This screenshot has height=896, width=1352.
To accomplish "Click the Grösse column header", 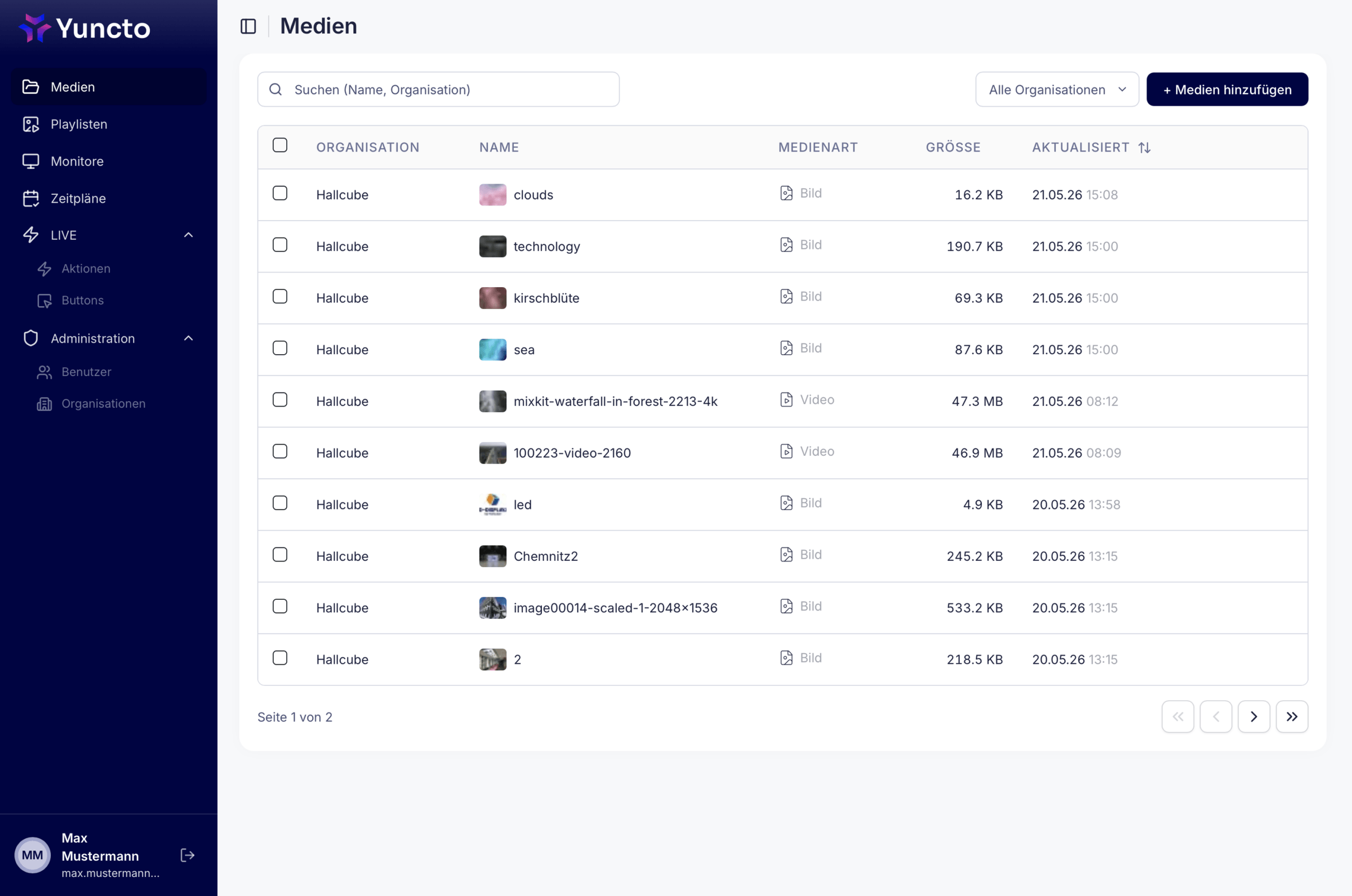I will click(x=953, y=148).
